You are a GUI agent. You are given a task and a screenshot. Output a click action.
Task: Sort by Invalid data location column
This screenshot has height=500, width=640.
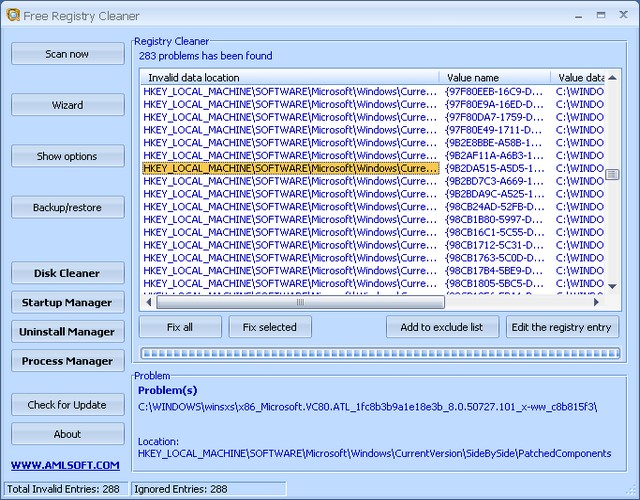(x=290, y=77)
